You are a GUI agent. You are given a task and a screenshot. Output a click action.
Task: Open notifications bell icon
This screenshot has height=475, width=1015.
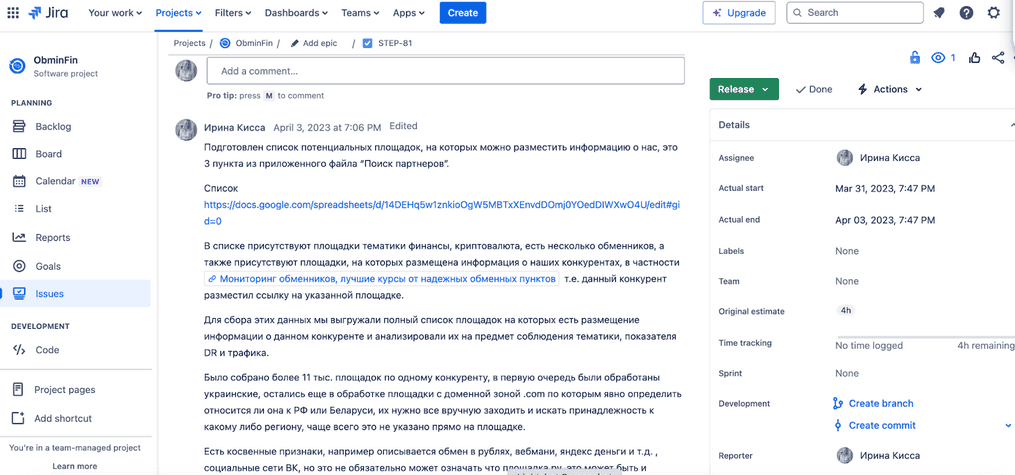click(939, 12)
